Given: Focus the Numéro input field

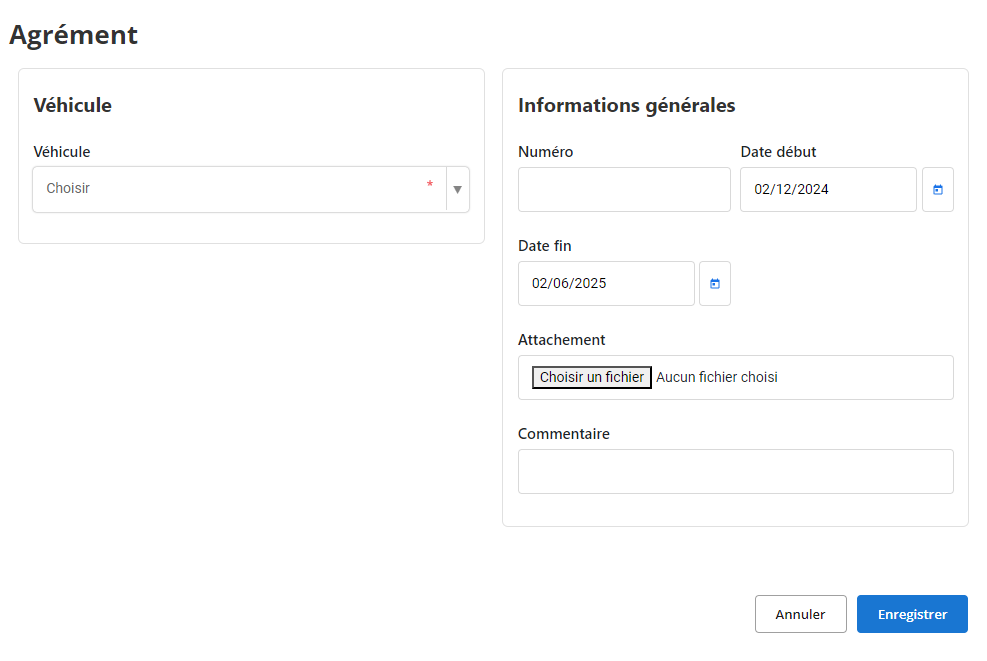Looking at the screenshot, I should pyautogui.click(x=624, y=189).
